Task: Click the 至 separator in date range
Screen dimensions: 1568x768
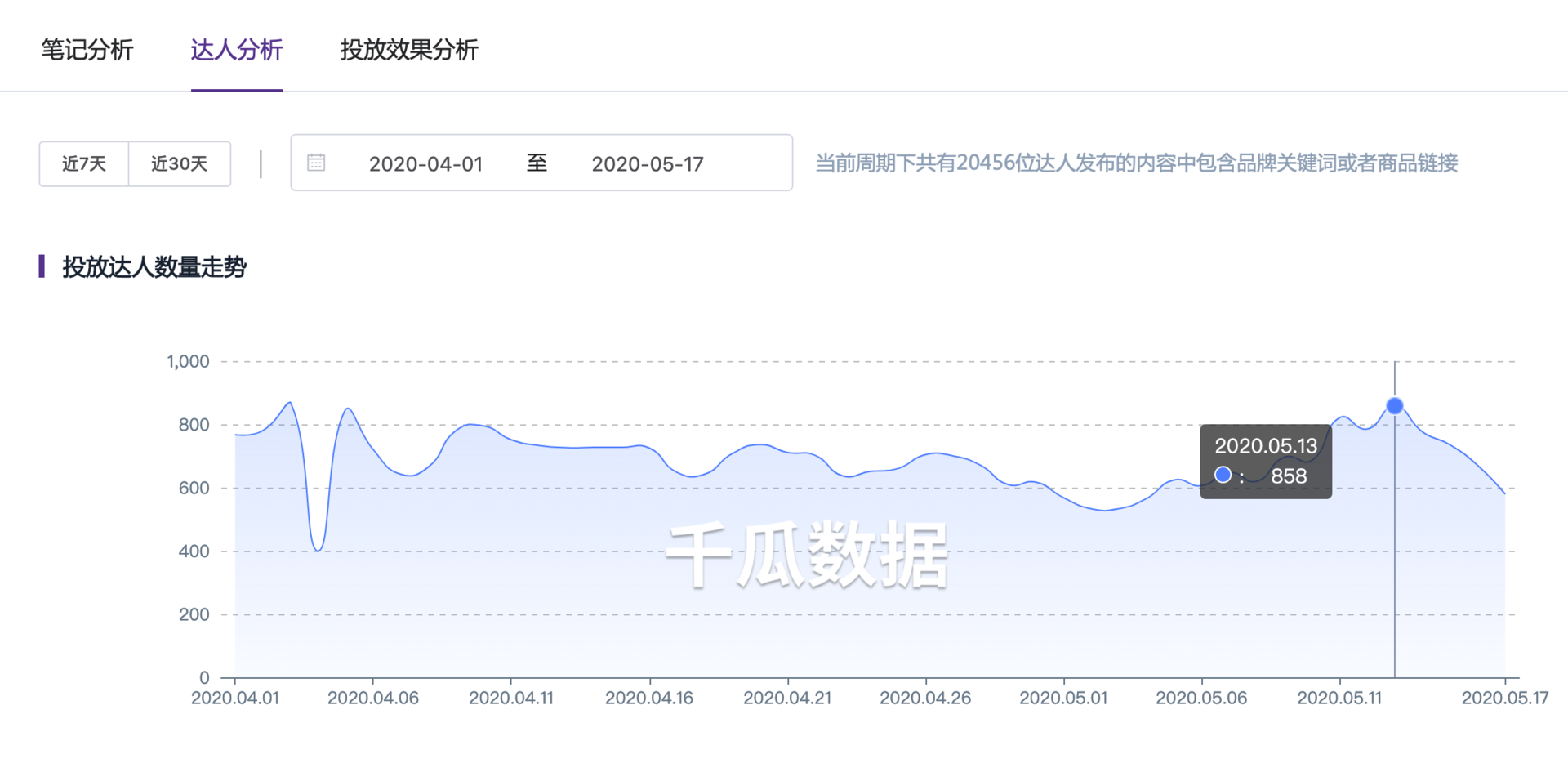Action: pos(537,163)
